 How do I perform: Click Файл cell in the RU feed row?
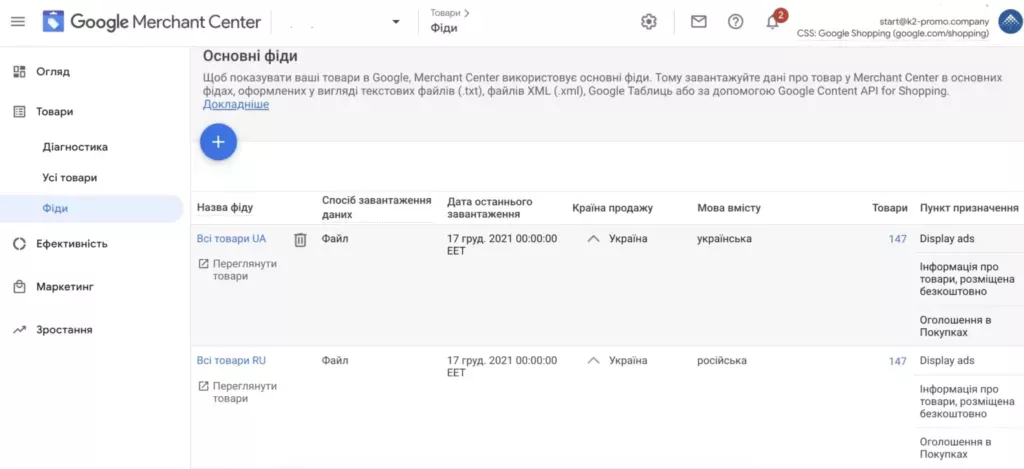pyautogui.click(x=335, y=360)
